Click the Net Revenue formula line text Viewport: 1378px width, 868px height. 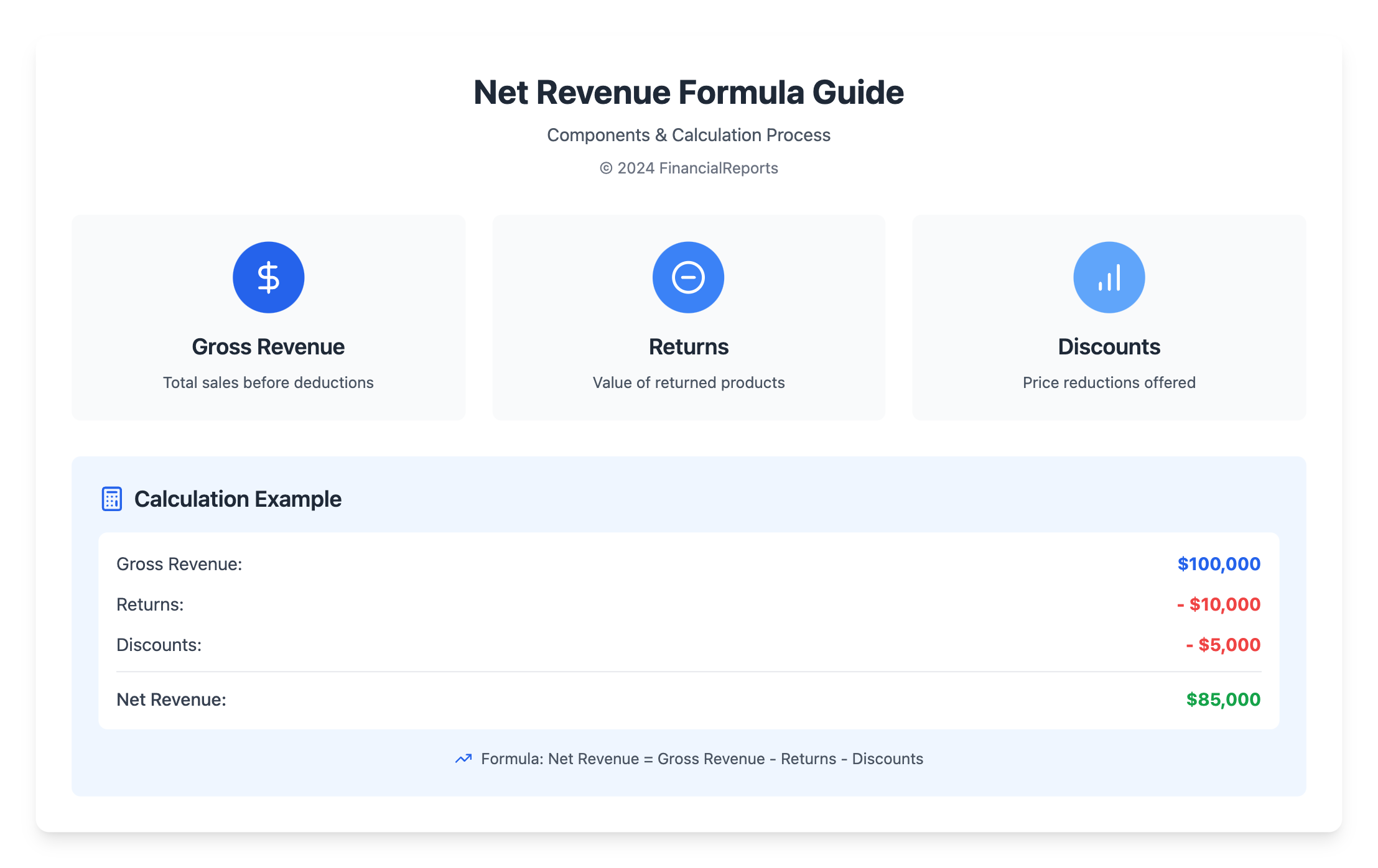702,759
